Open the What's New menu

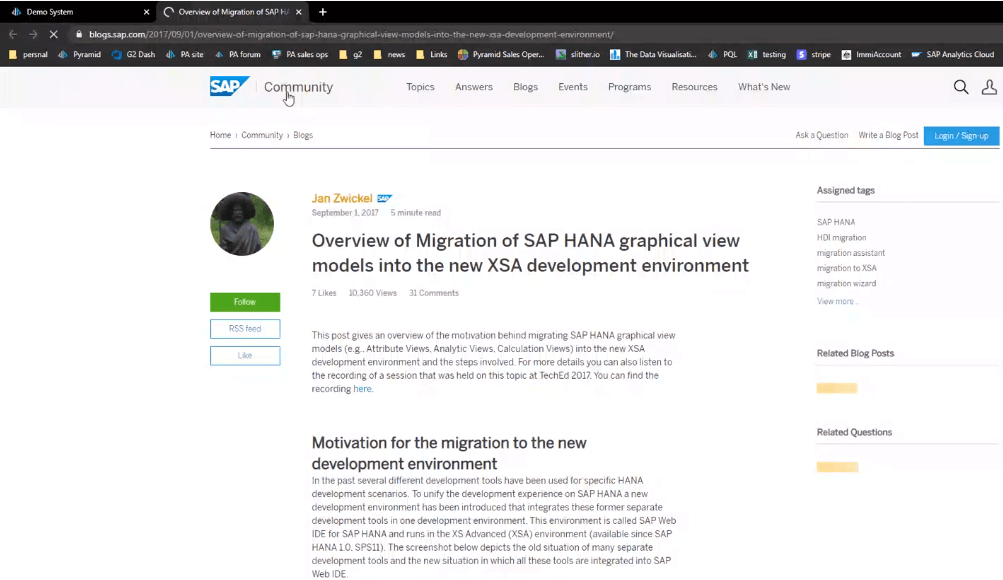764,87
